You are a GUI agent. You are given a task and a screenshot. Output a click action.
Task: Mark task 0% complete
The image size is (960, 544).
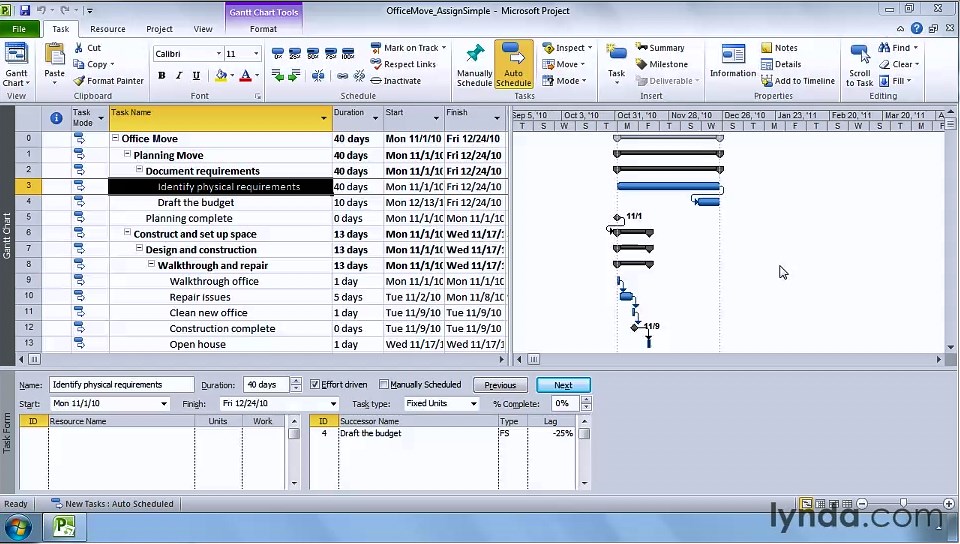277,53
